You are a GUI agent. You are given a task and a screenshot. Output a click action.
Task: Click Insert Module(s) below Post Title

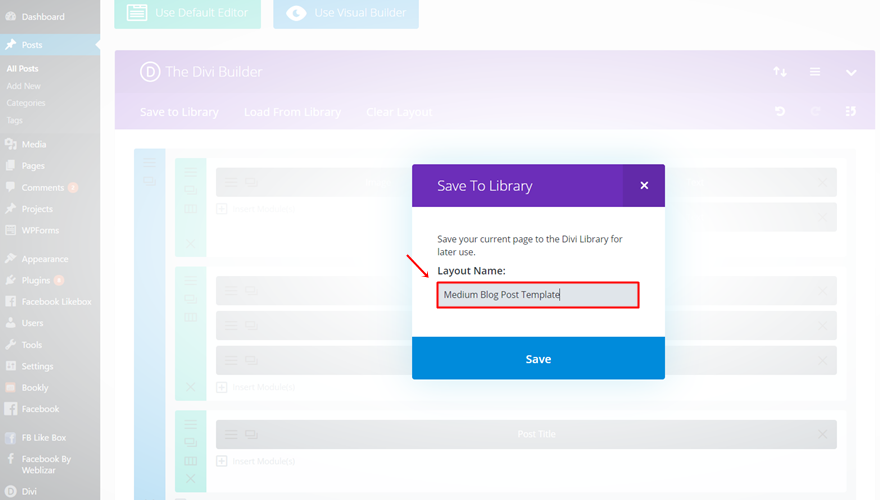256,461
